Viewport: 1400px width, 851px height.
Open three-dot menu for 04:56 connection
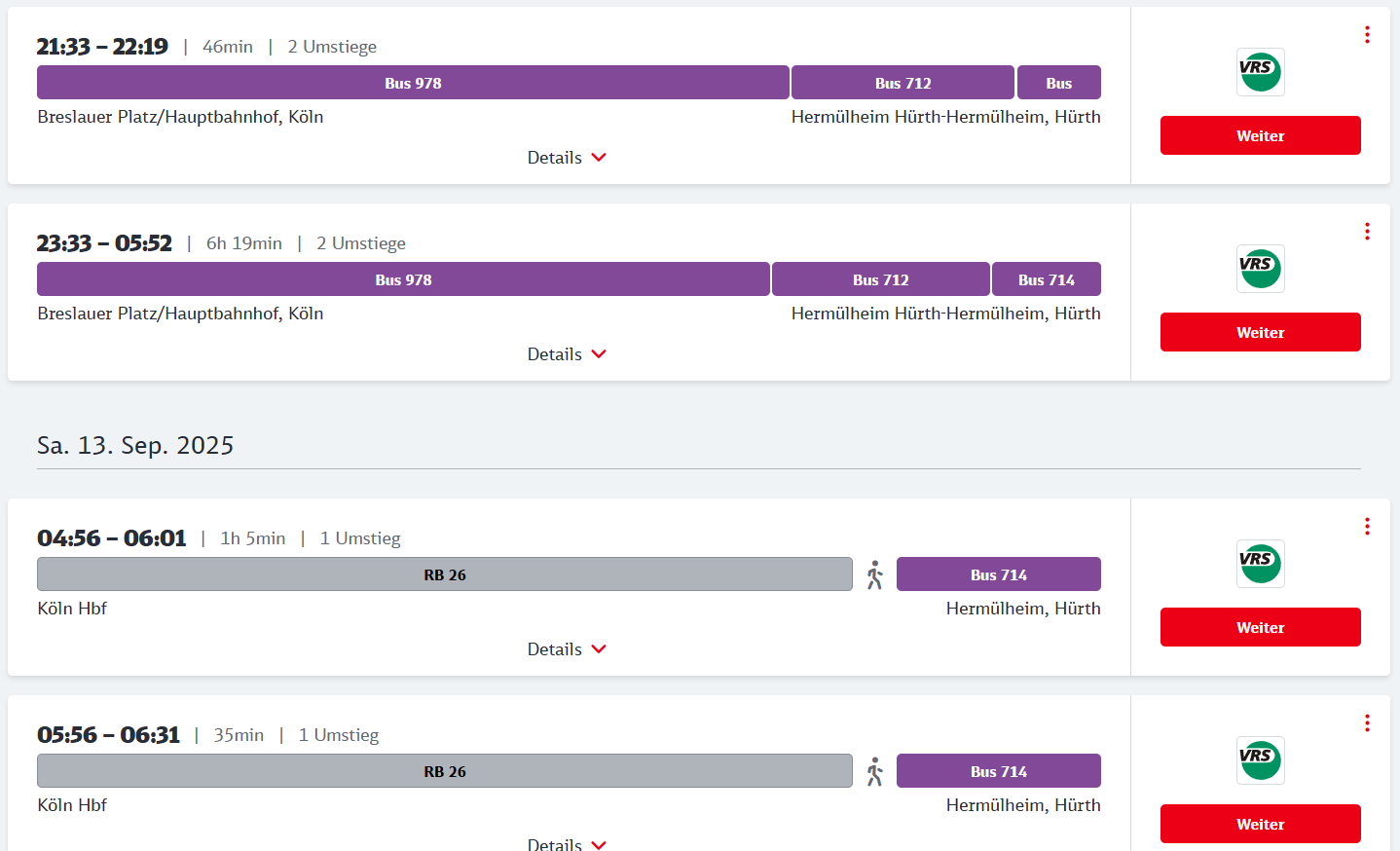(1367, 527)
